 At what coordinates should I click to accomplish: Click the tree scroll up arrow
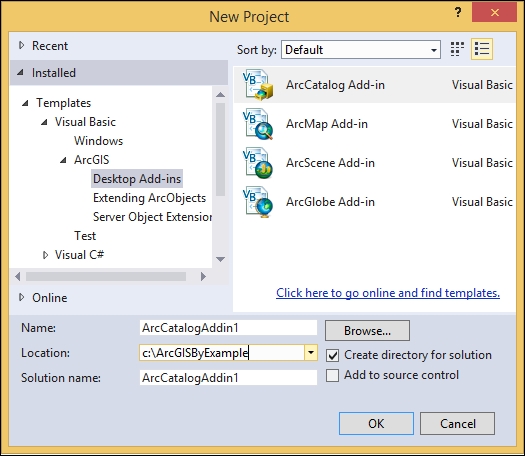(x=220, y=95)
